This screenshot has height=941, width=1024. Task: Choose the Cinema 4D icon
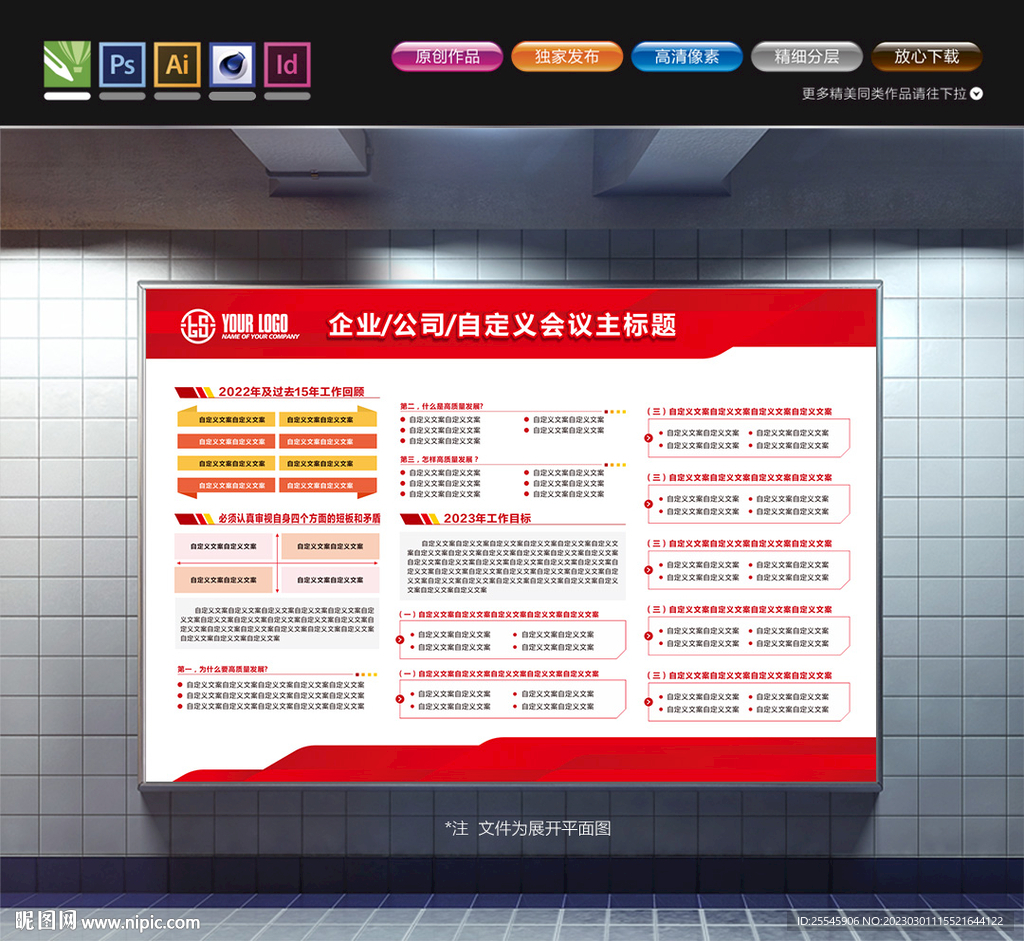click(x=232, y=64)
